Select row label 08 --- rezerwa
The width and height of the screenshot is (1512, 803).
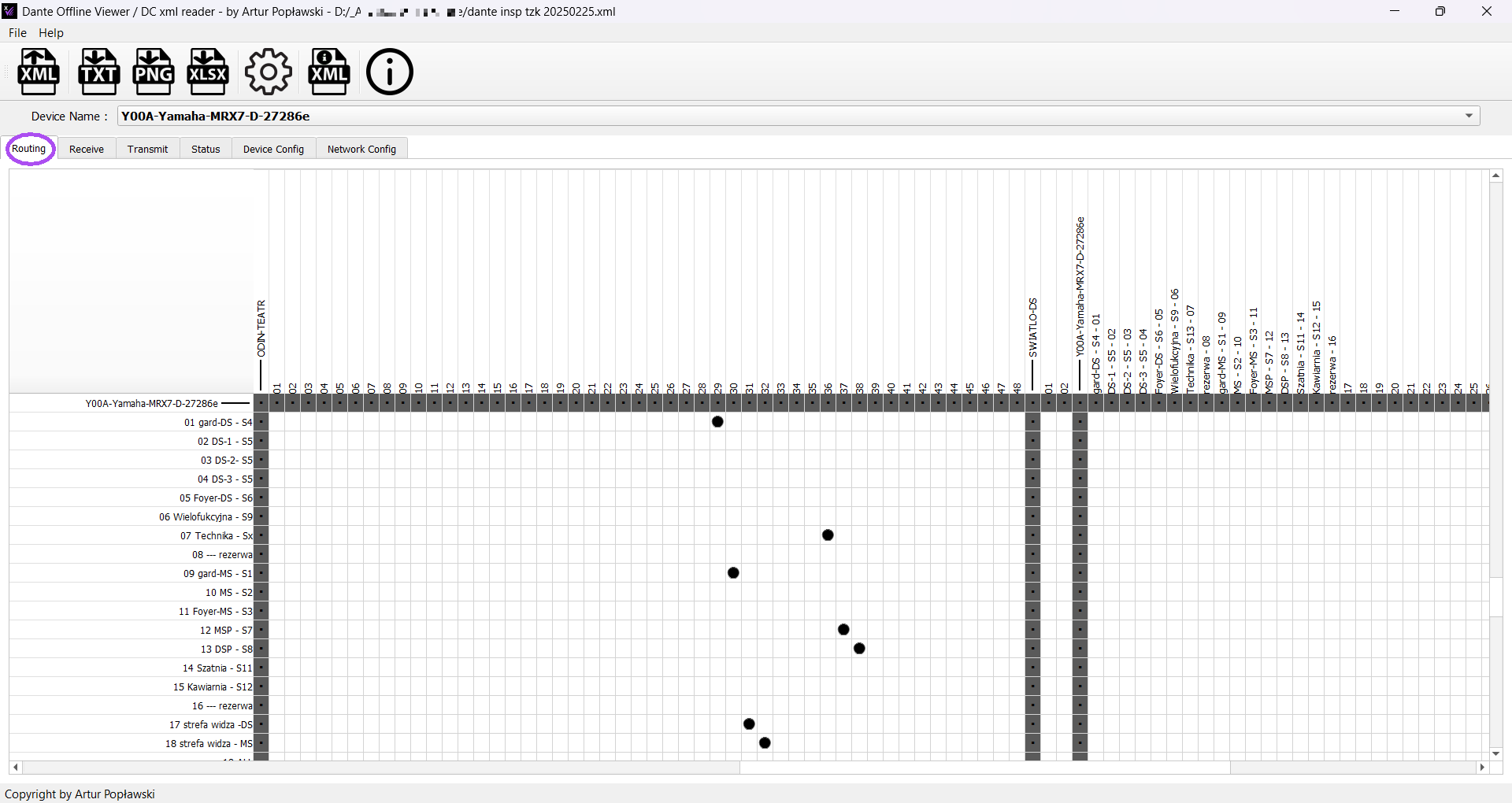pos(223,555)
